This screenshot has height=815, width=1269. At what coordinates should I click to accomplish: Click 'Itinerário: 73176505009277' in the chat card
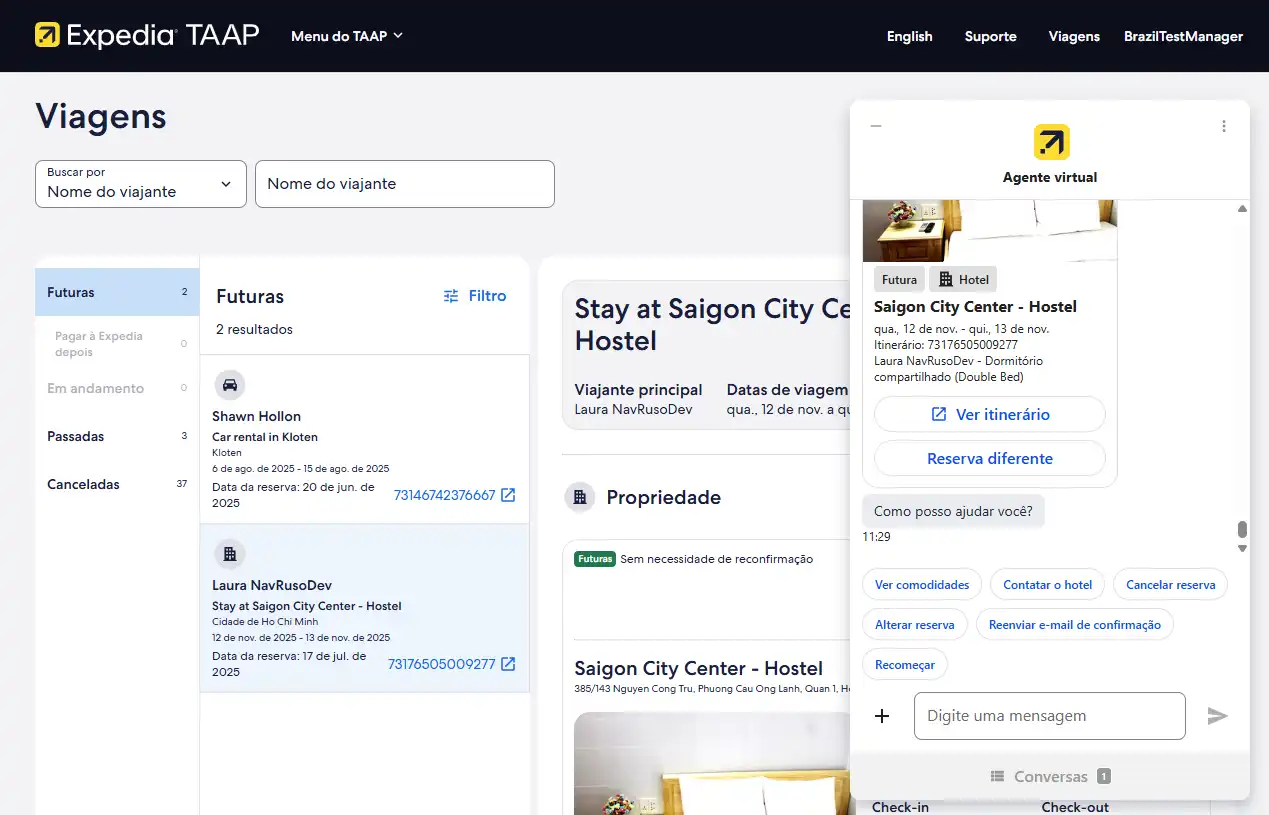[x=946, y=345]
